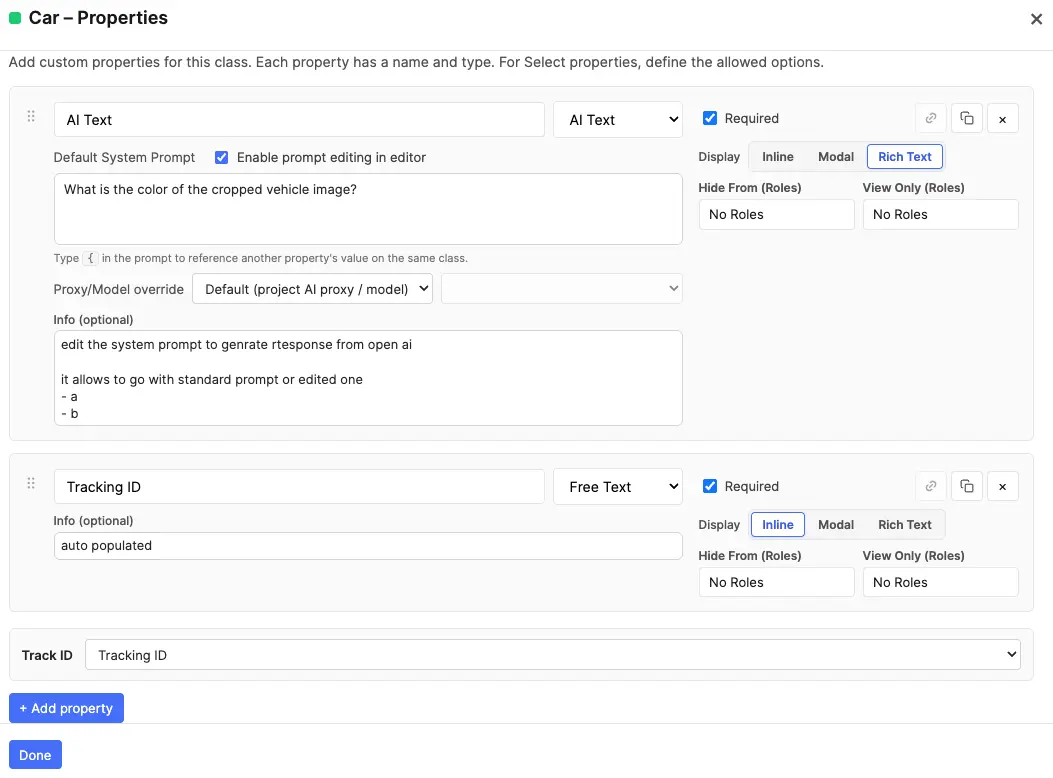This screenshot has height=778, width=1053.
Task: Click the Done button
Action: click(35, 755)
